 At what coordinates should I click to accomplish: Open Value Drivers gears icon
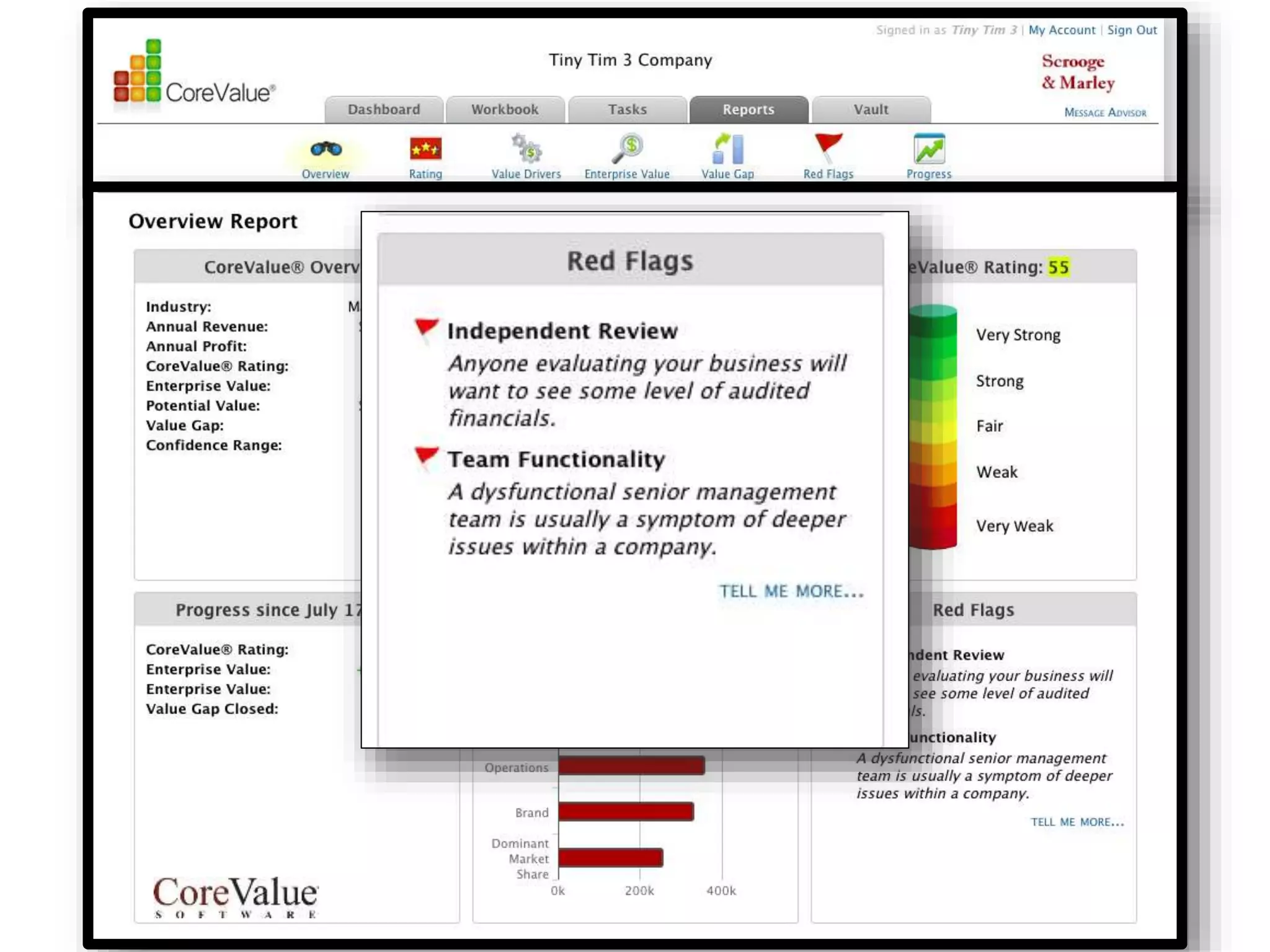[x=526, y=149]
